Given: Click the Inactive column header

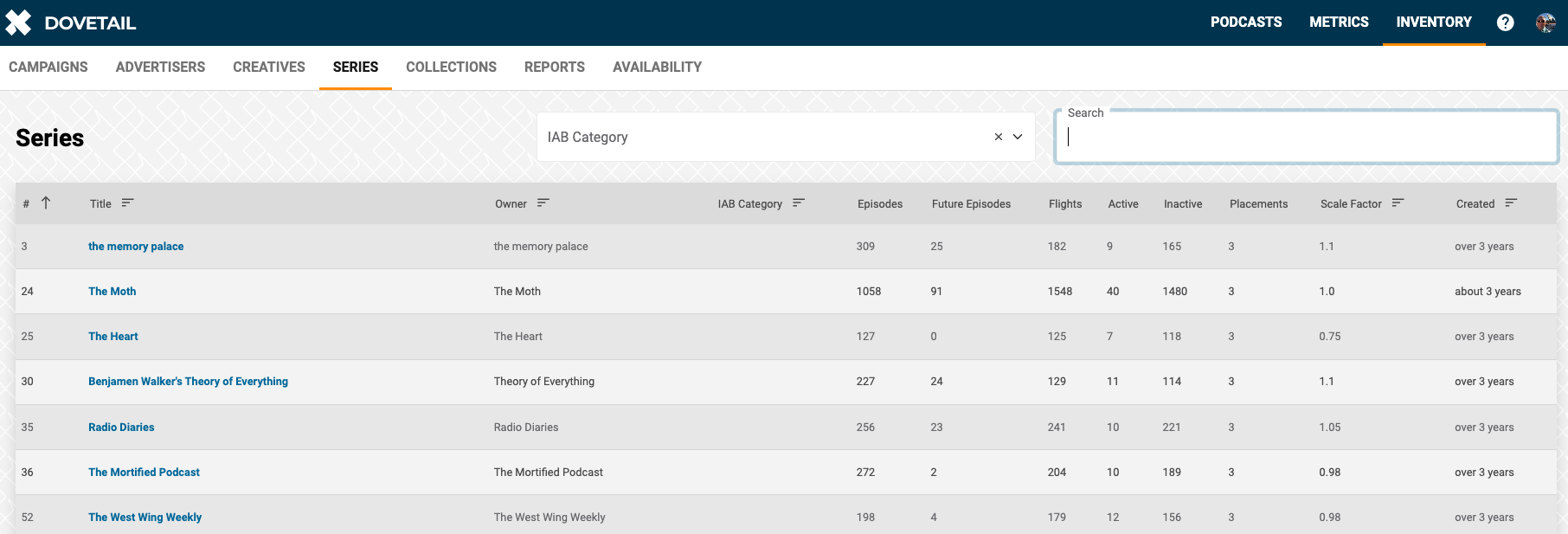Looking at the screenshot, I should 1183,204.
